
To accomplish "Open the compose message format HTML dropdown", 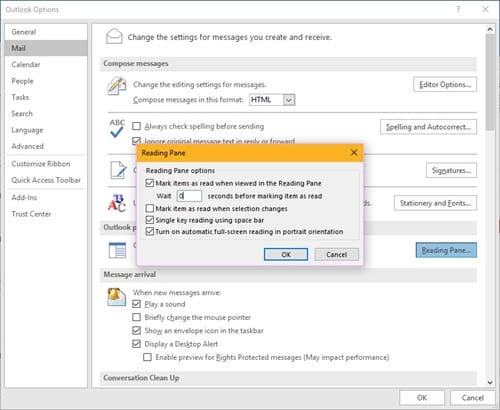I will [289, 100].
